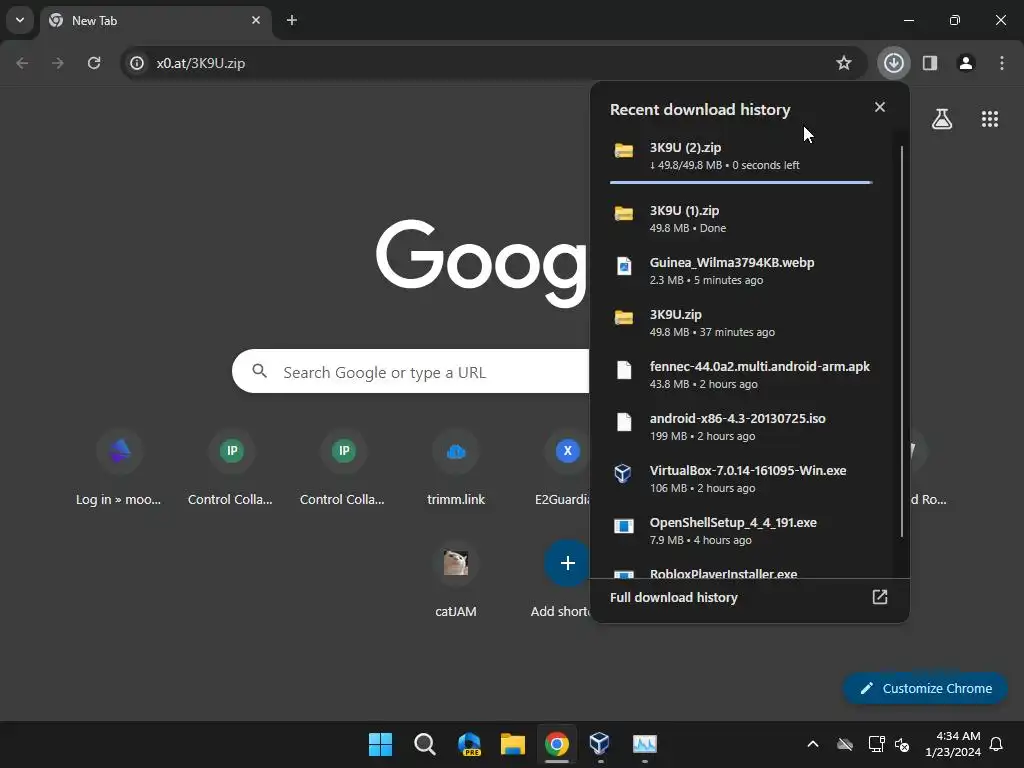Click the address bar URL x0.at/3K9U.zip
The height and width of the screenshot is (768, 1024).
[x=200, y=63]
